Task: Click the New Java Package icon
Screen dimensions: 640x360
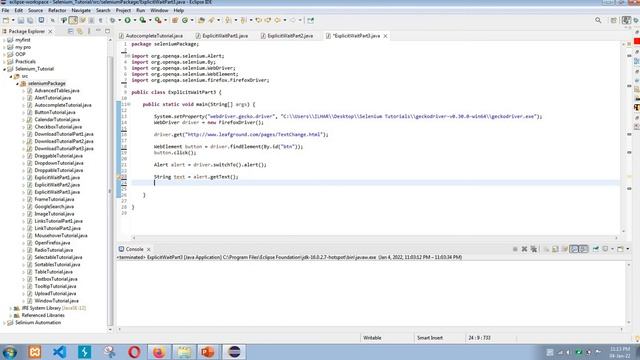Action: tap(175, 20)
